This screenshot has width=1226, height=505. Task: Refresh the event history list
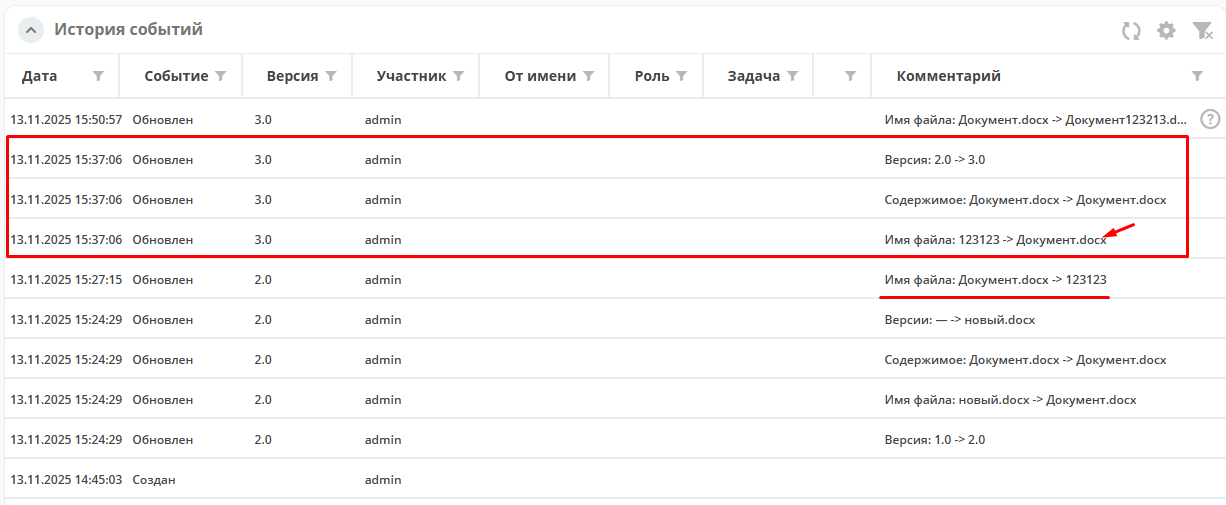pos(1131,31)
